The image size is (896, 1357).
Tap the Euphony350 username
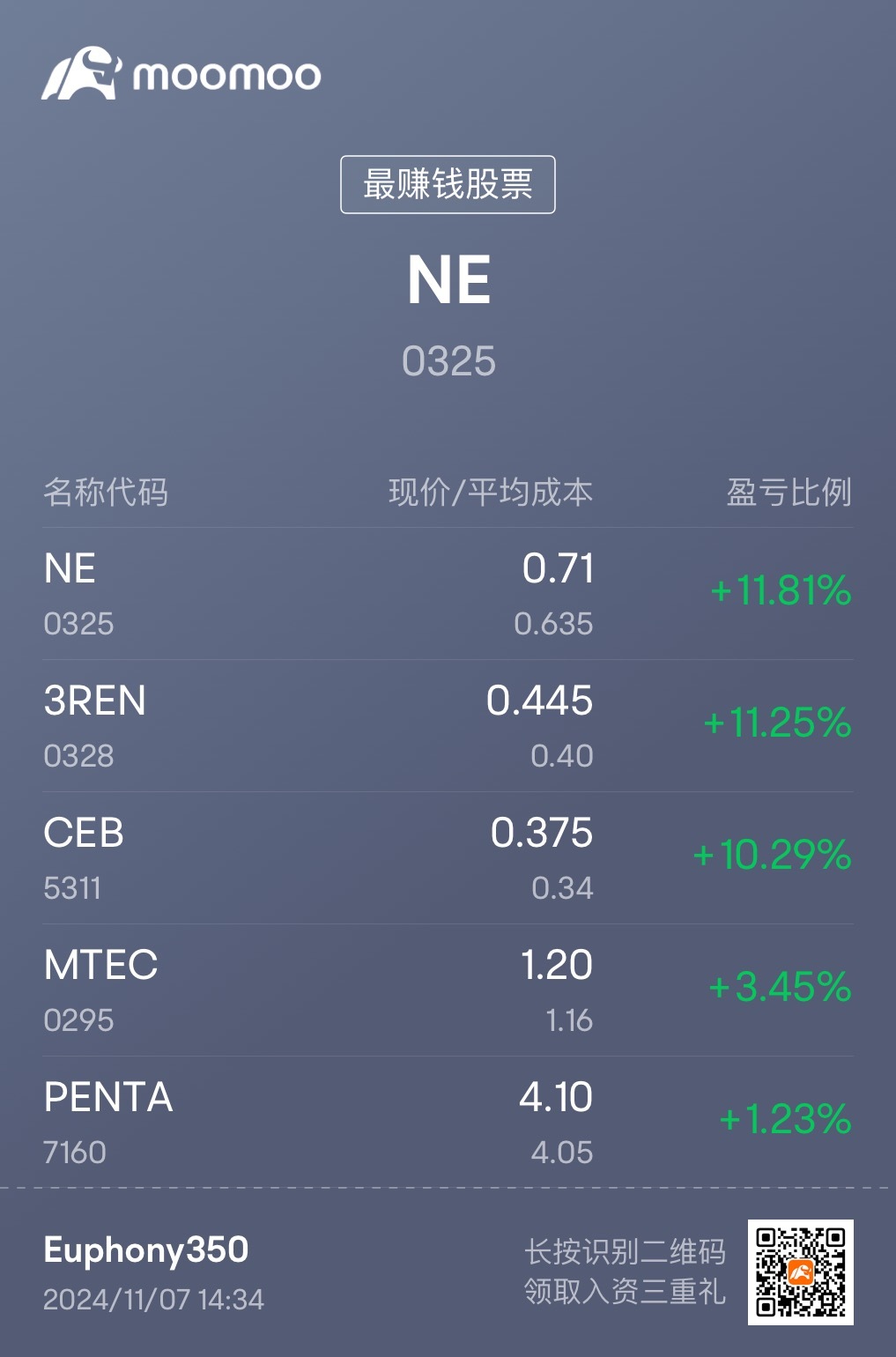[146, 1250]
